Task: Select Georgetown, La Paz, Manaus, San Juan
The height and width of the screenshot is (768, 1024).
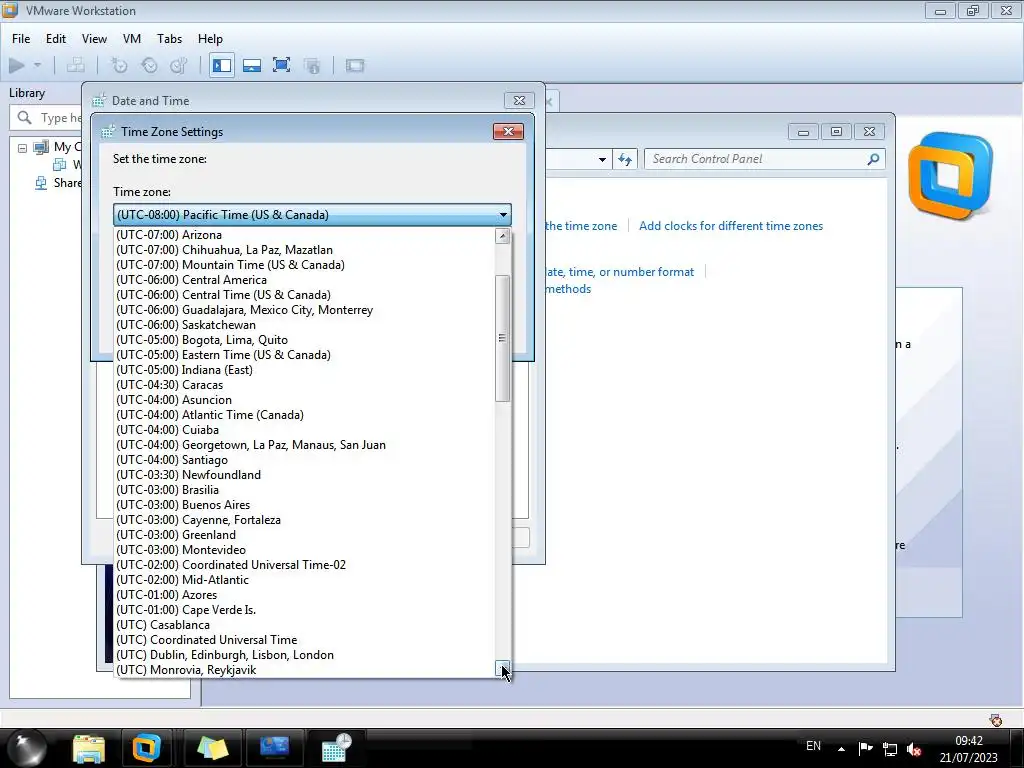Action: point(304,445)
